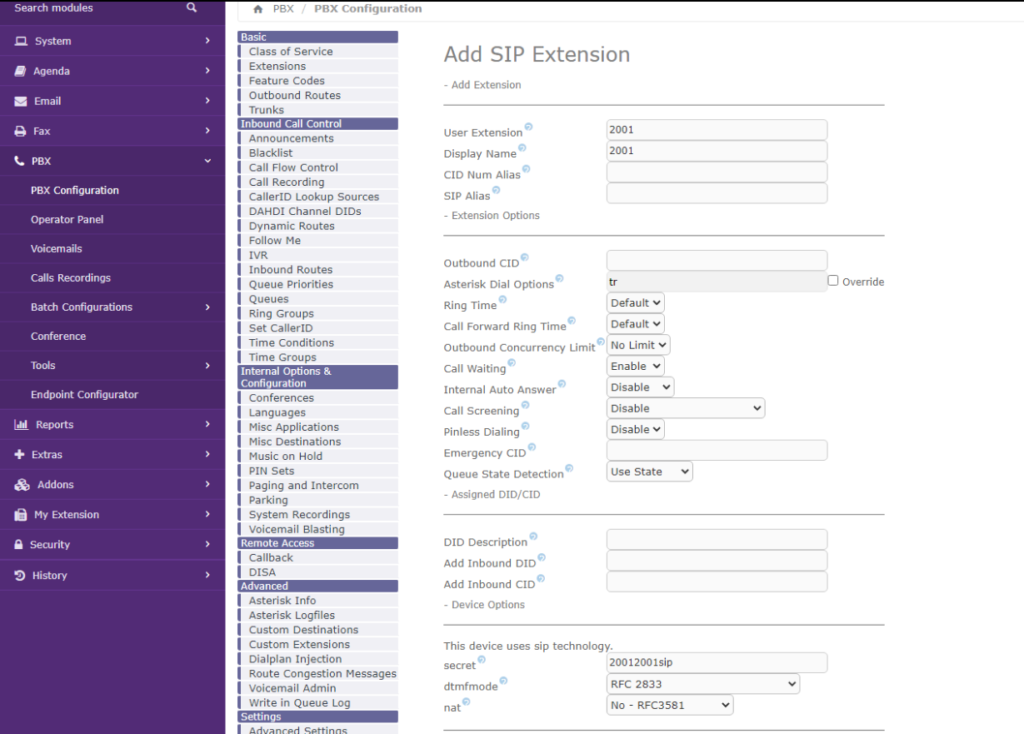Open the Ring Time dropdown
The height and width of the screenshot is (734, 1024).
click(x=635, y=303)
